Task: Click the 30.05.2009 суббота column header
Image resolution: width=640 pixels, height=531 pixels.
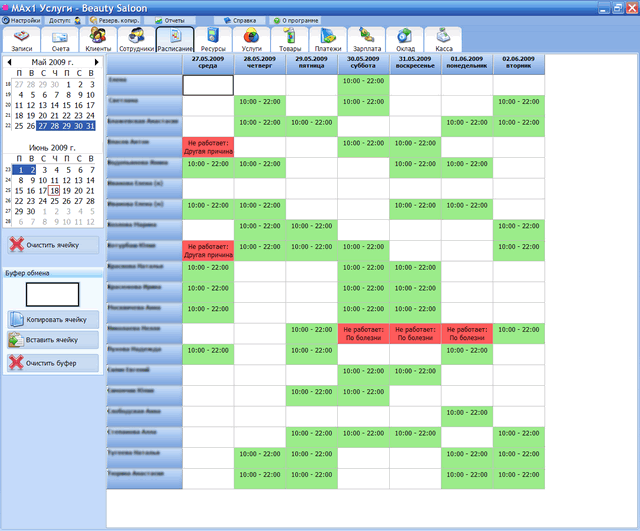Action: tap(363, 62)
